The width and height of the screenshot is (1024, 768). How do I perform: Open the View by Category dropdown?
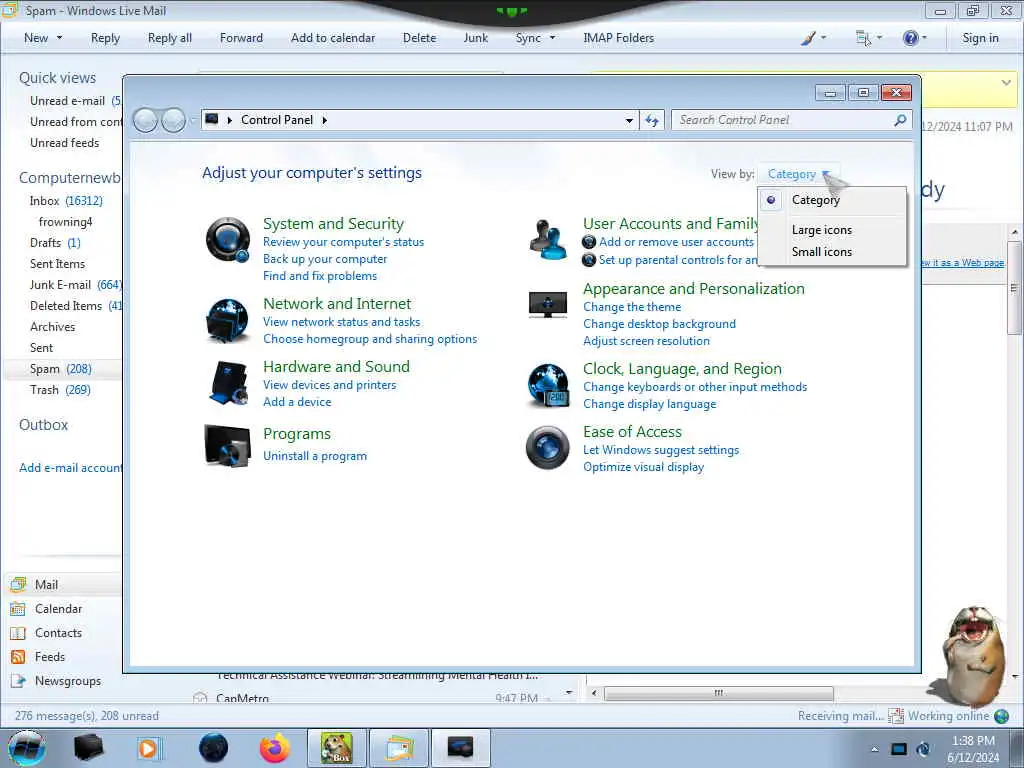pyautogui.click(x=798, y=174)
